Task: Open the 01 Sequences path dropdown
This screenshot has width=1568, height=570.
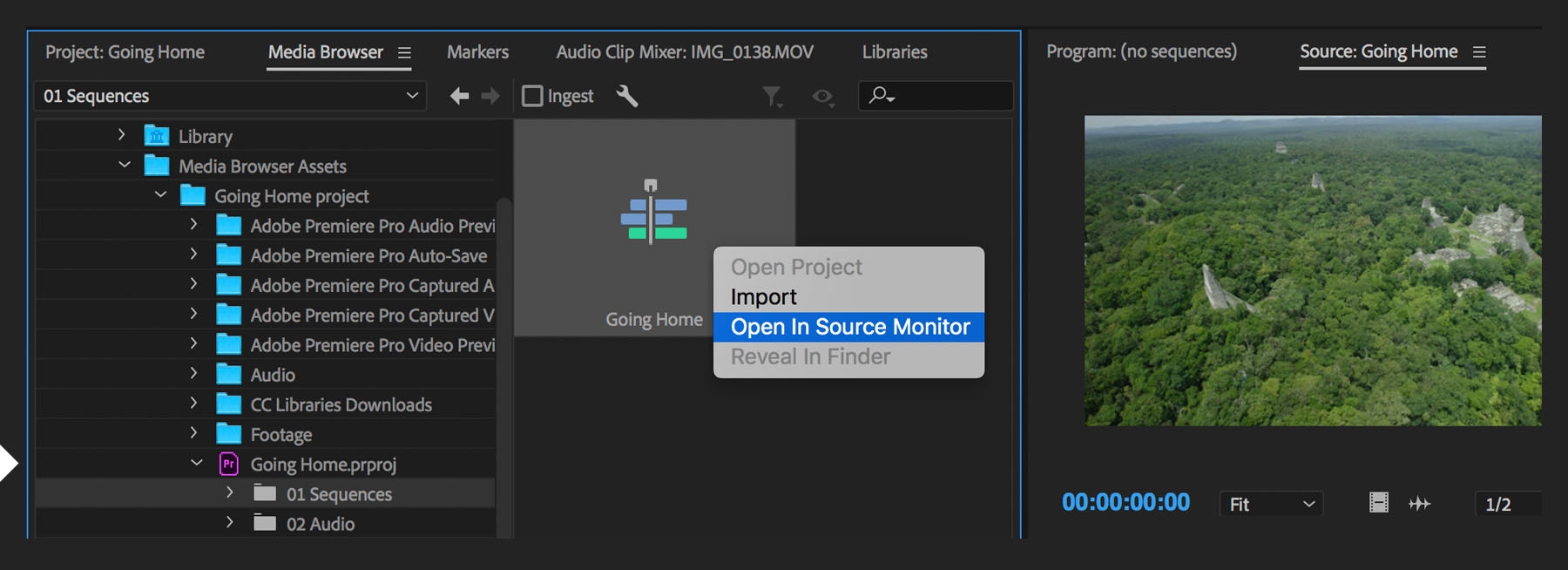Action: click(230, 96)
